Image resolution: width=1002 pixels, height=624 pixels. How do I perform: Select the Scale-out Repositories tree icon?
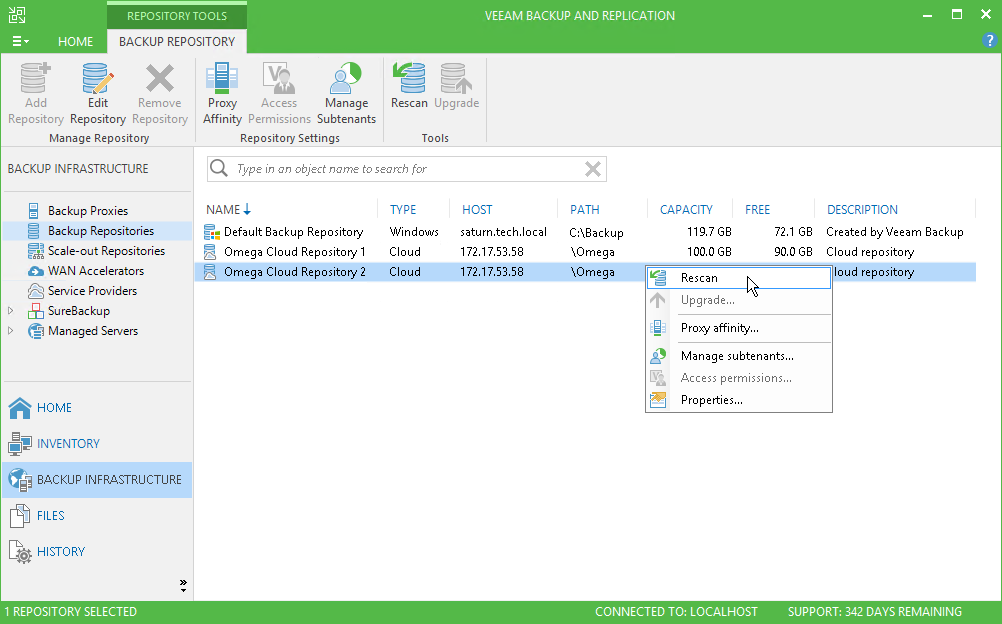(36, 251)
